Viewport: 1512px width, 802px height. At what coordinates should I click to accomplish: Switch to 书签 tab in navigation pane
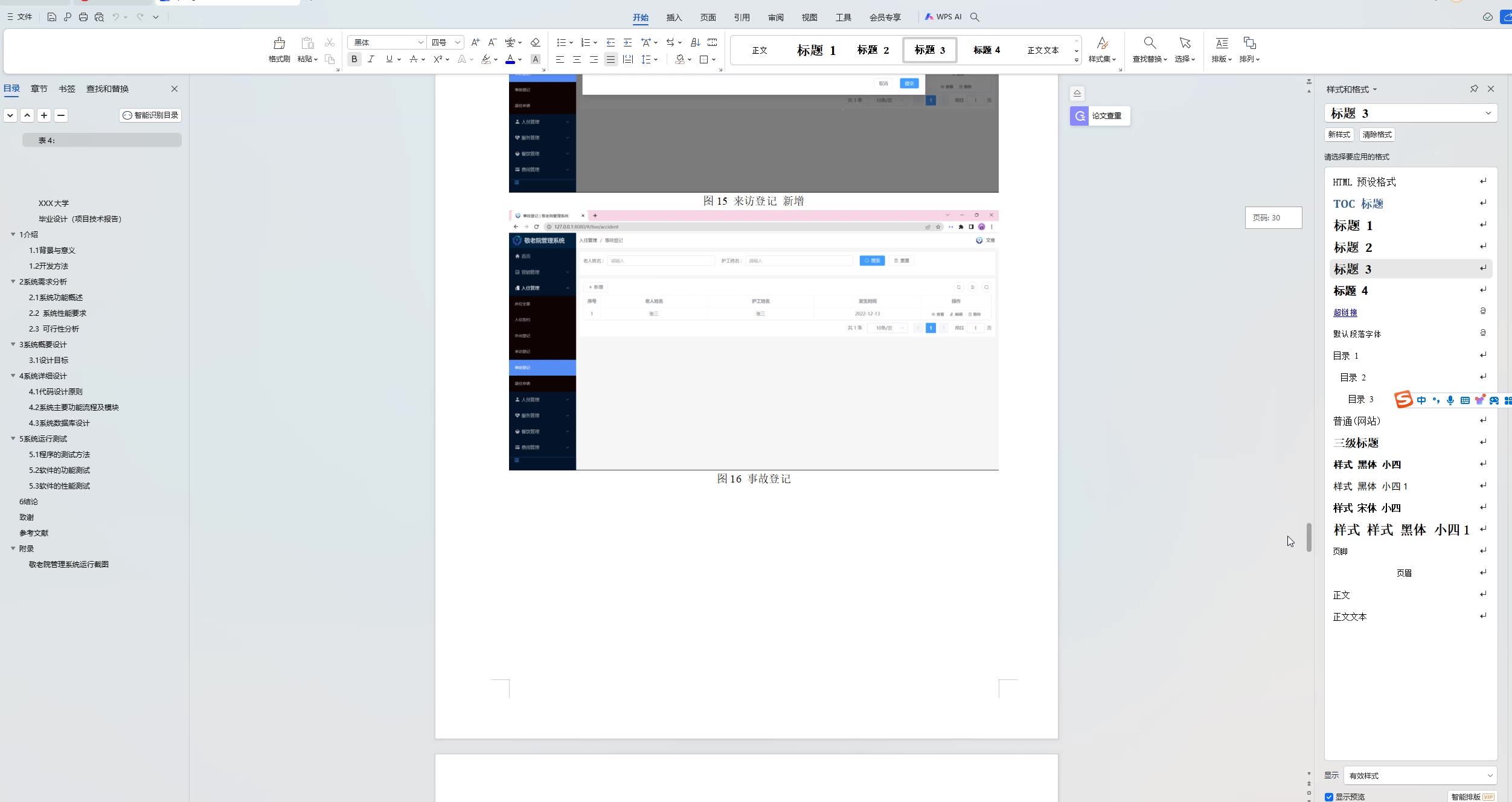(67, 89)
